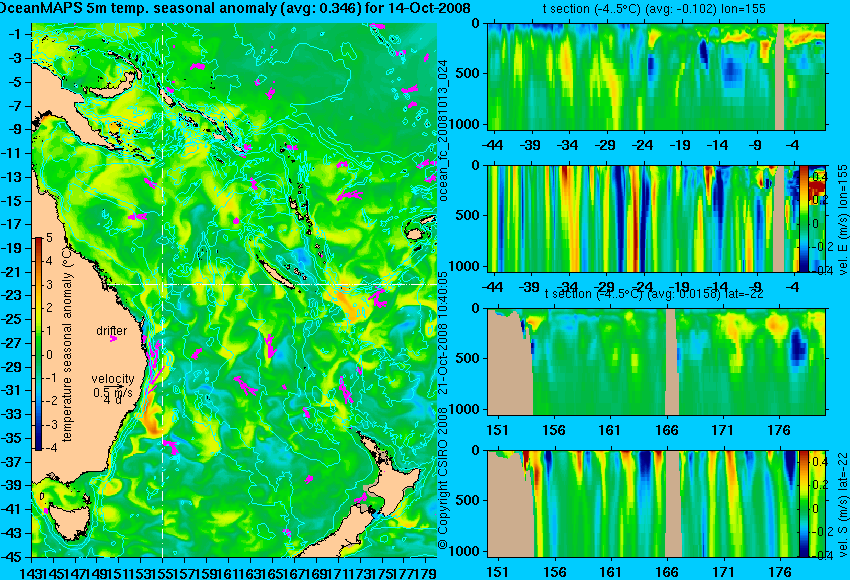
Task: Click the '-9' latitude tick on map's left axis
Action: pyautogui.click(x=15, y=129)
